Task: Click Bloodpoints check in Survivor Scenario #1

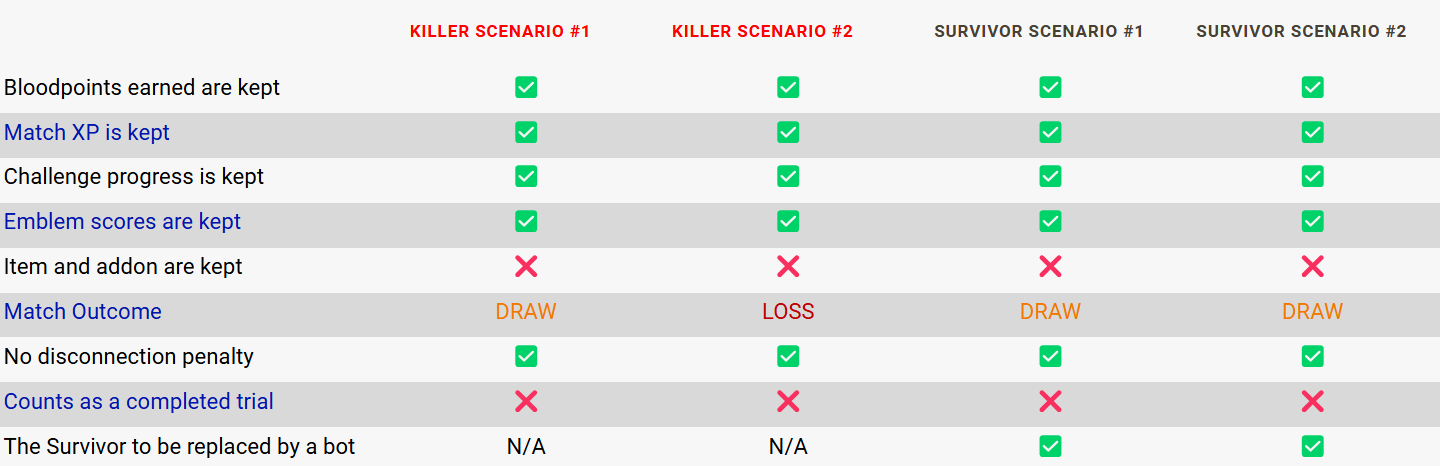Action: coord(1050,87)
